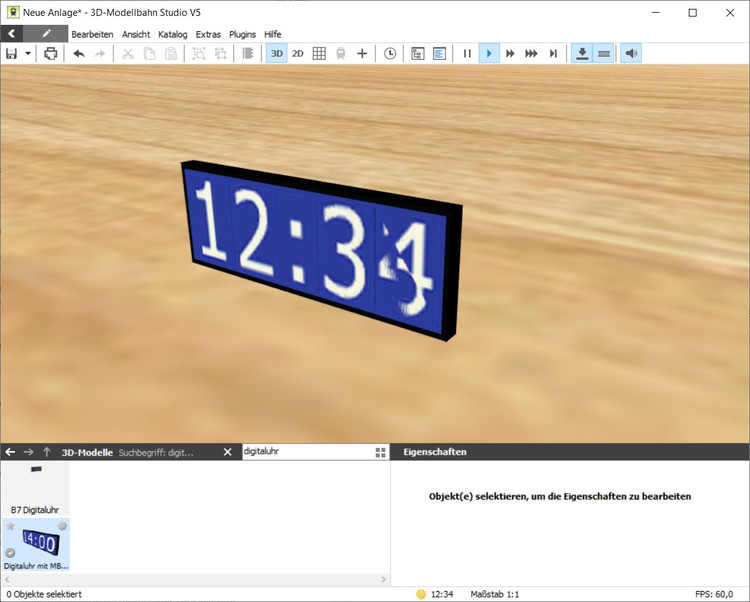Click the Paste clipboard icon
The height and width of the screenshot is (602, 750).
point(171,54)
